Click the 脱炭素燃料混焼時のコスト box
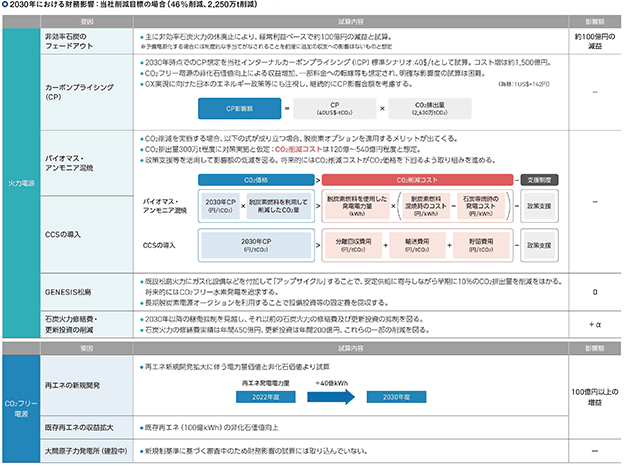The width and height of the screenshot is (624, 467). [x=426, y=206]
